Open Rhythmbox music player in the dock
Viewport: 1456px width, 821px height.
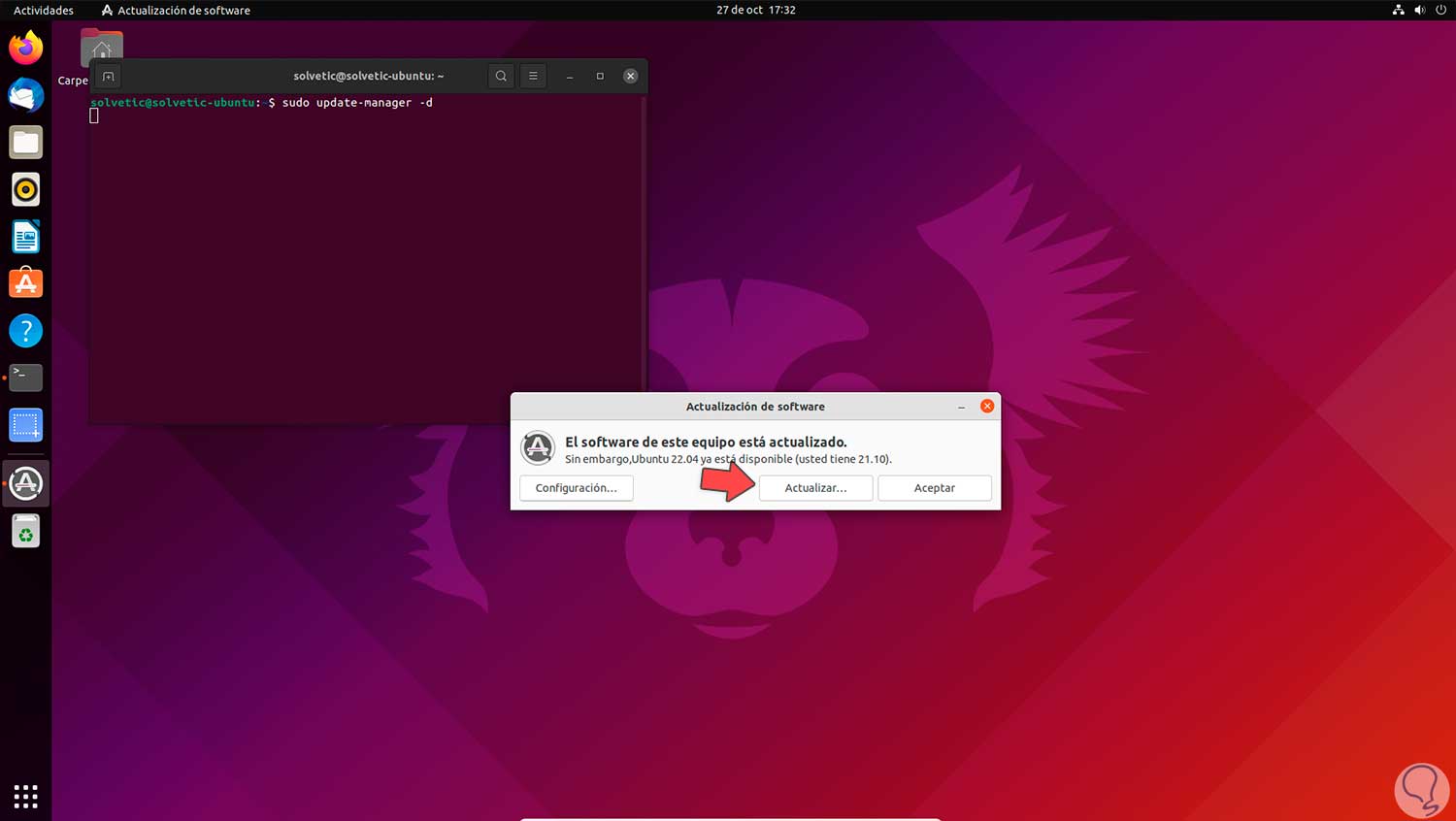(x=26, y=189)
